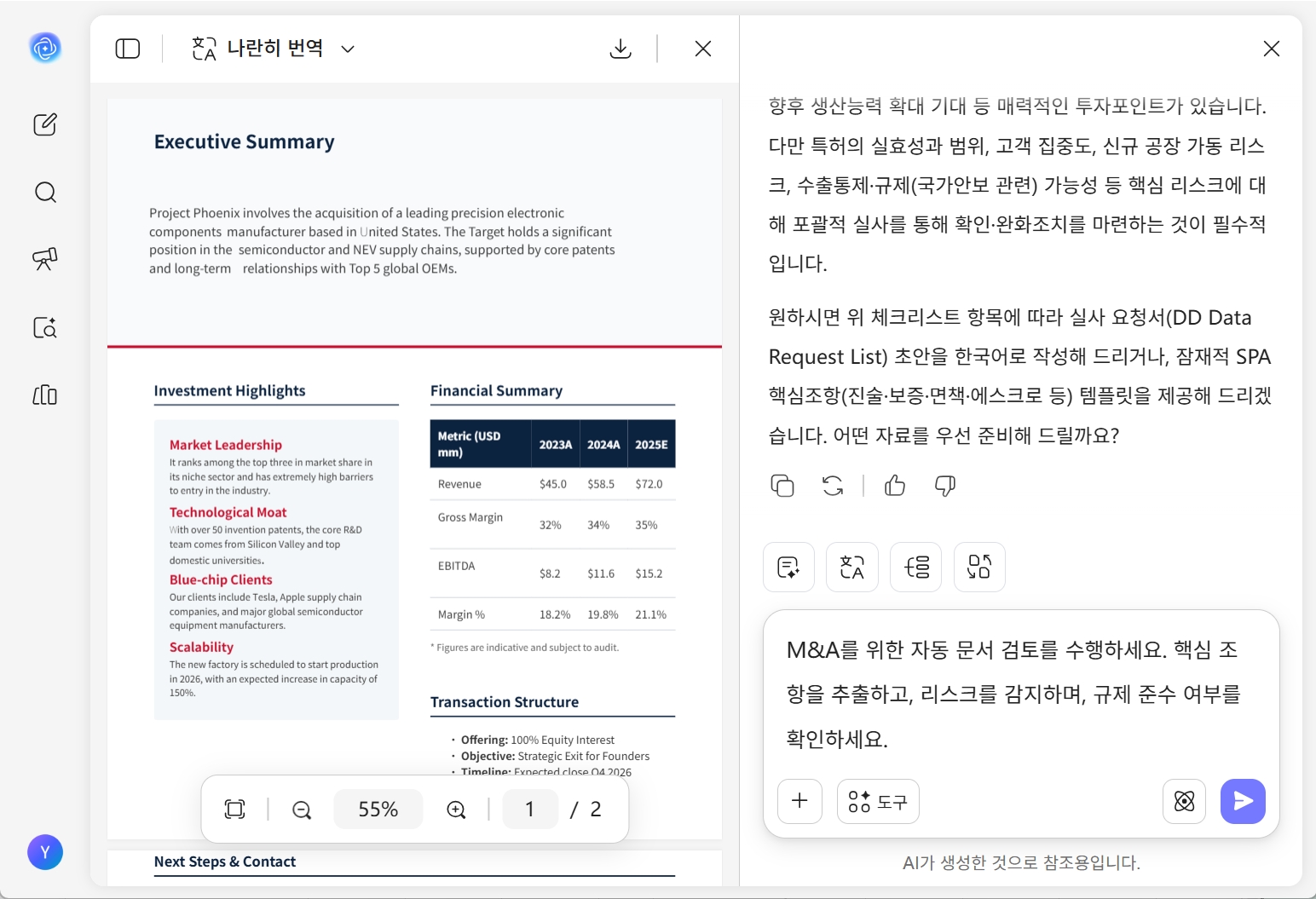Adjust the 55% zoom level control

tap(378, 809)
